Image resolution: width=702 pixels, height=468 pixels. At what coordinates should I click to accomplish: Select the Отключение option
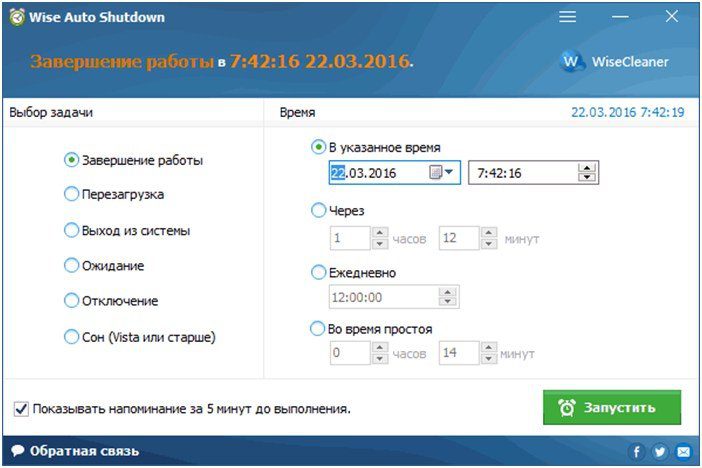pyautogui.click(x=111, y=301)
